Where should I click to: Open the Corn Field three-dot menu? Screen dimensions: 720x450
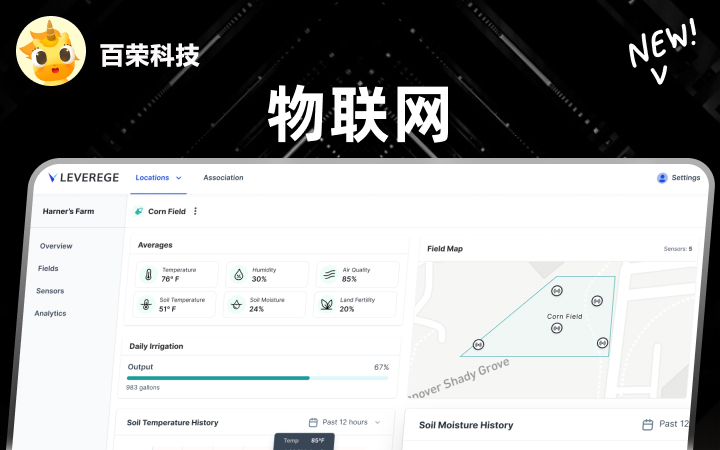tap(195, 211)
